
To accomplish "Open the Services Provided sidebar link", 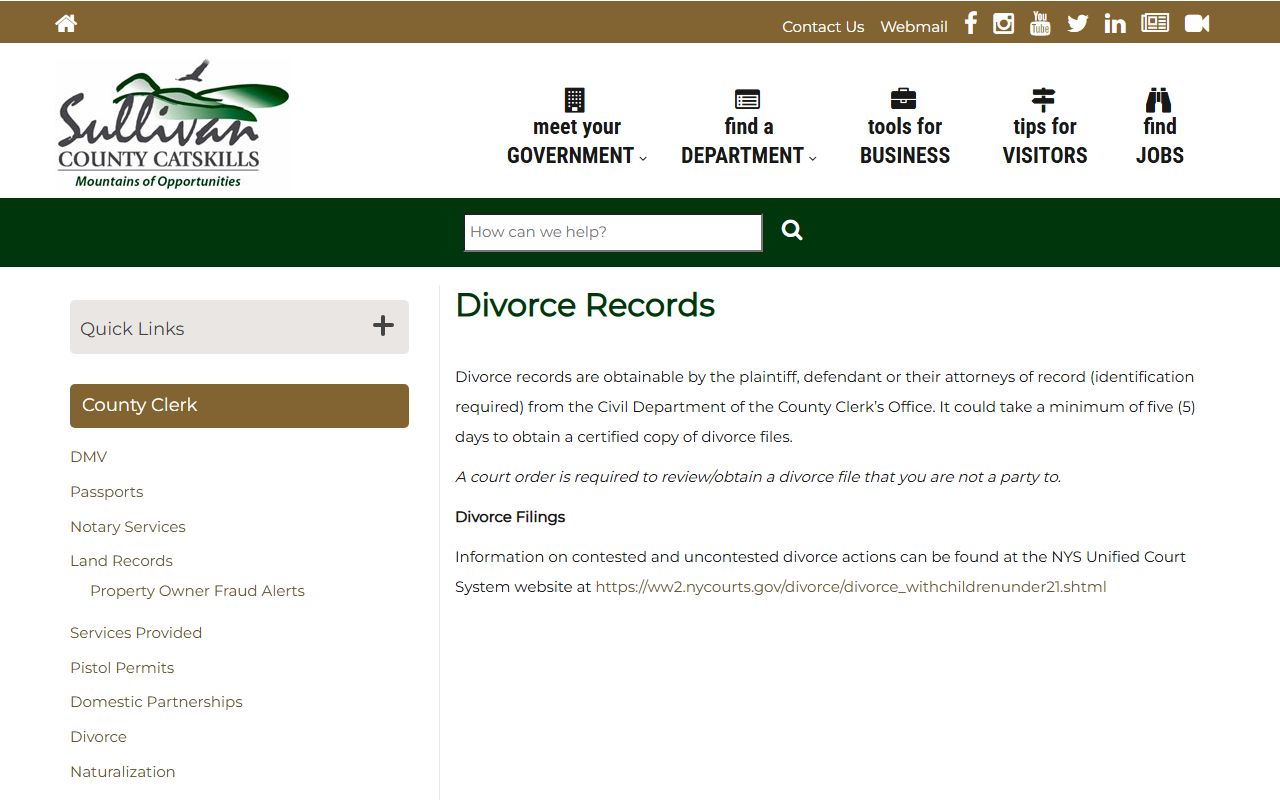I will 136,633.
